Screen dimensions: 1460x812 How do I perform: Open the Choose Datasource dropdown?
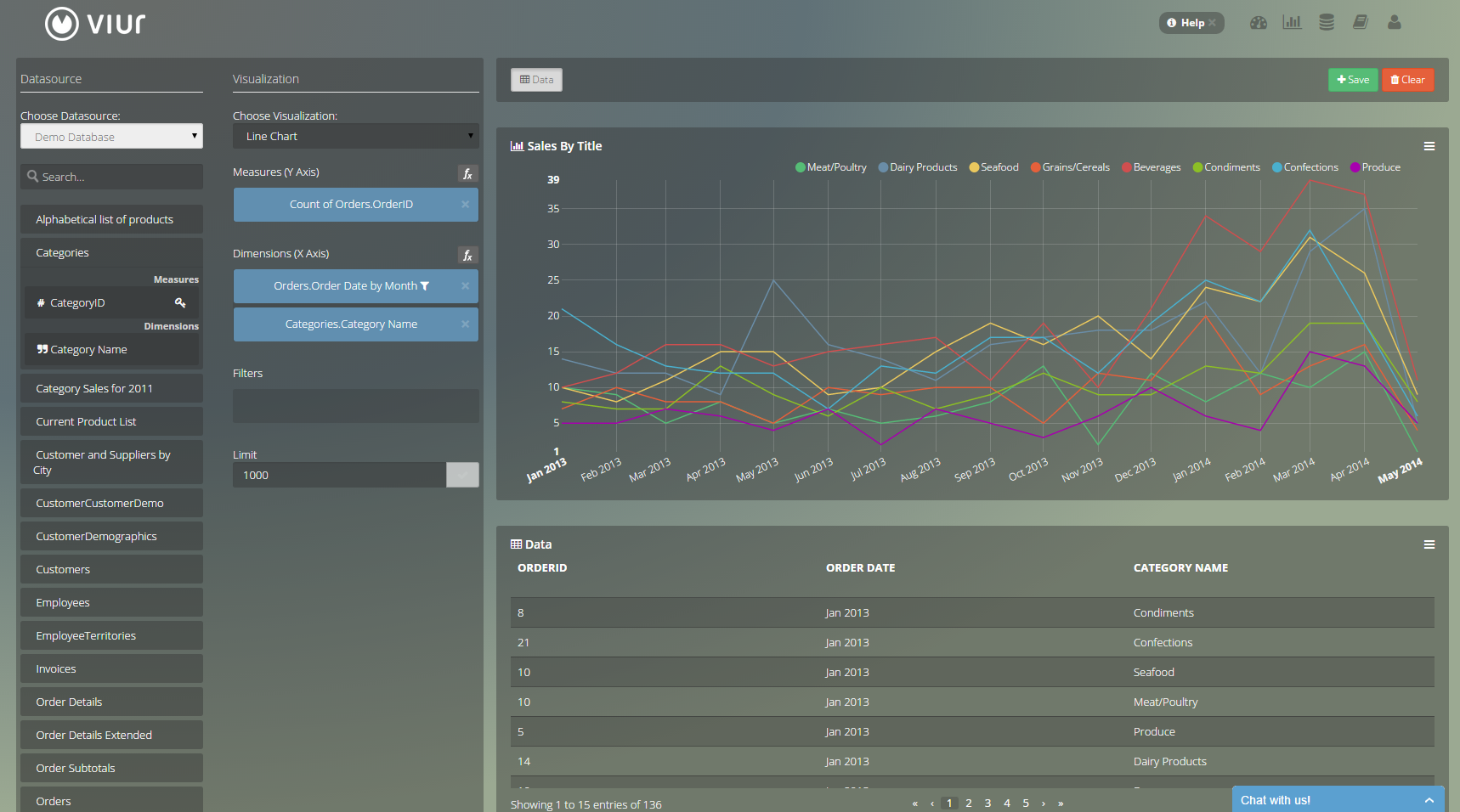click(111, 137)
